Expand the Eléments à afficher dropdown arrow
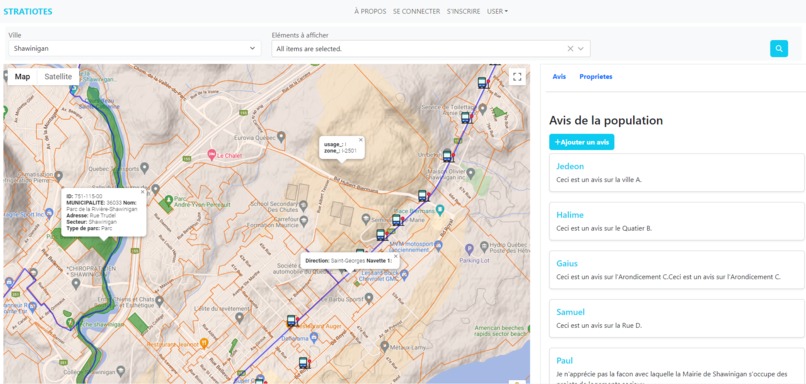The image size is (806, 384). tap(581, 48)
